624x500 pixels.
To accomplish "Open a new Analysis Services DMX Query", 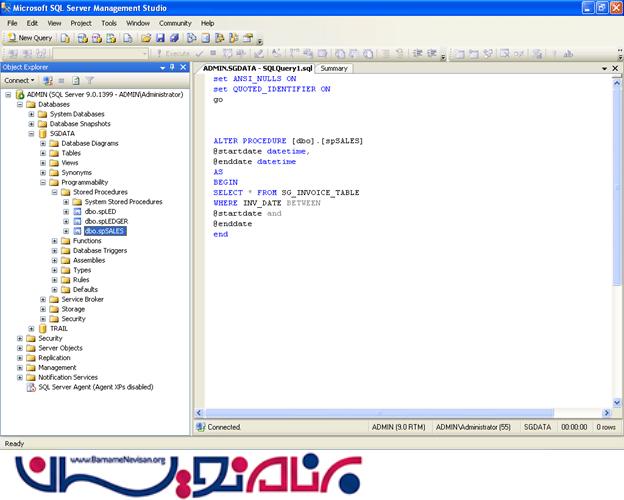I will (x=97, y=38).
